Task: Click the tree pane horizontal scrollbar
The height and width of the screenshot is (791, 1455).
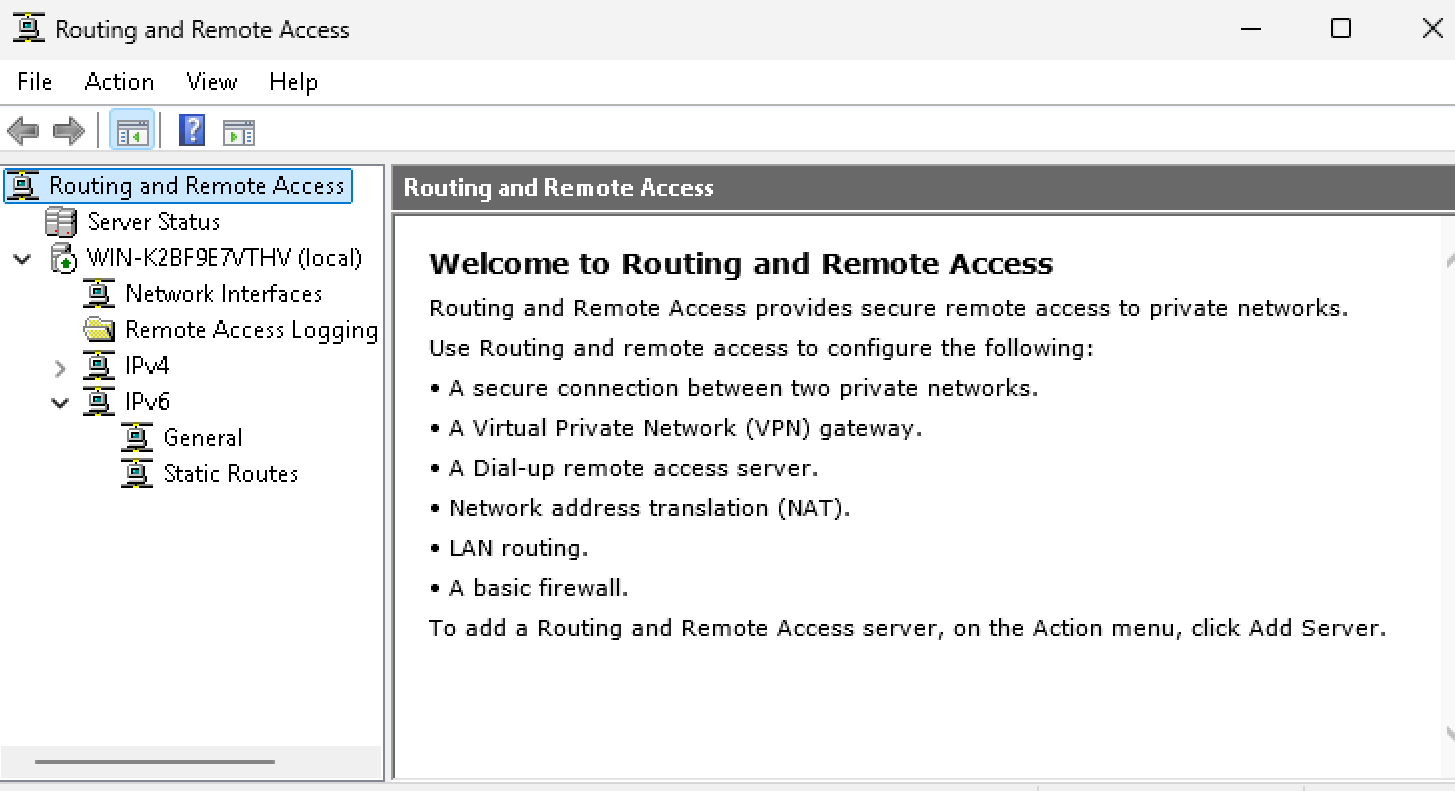Action: tap(154, 762)
